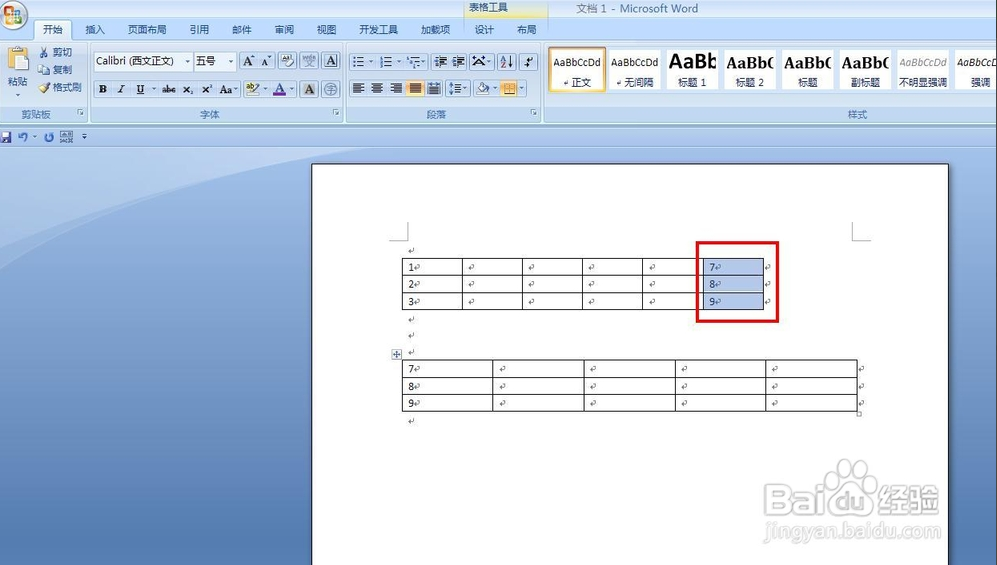Click the Character Border icon
Screen dimensions: 997x565
(x=331, y=61)
